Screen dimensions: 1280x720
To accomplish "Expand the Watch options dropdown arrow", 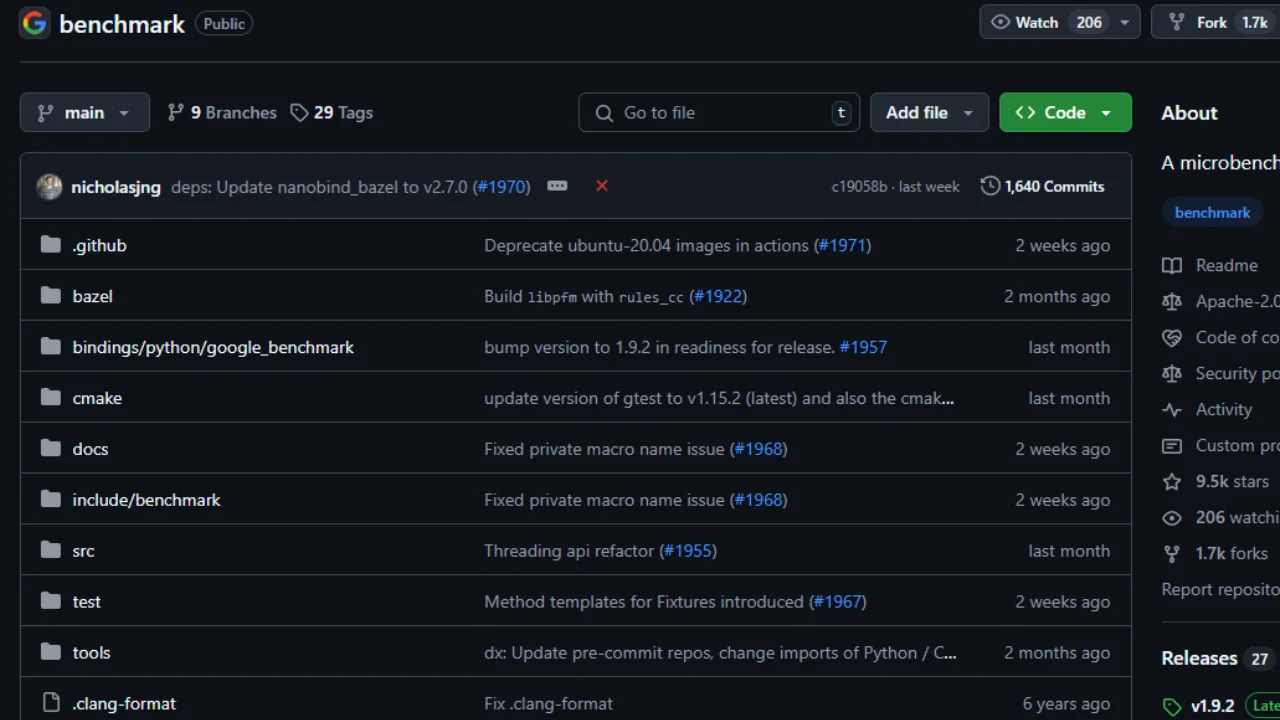I will [x=1124, y=23].
